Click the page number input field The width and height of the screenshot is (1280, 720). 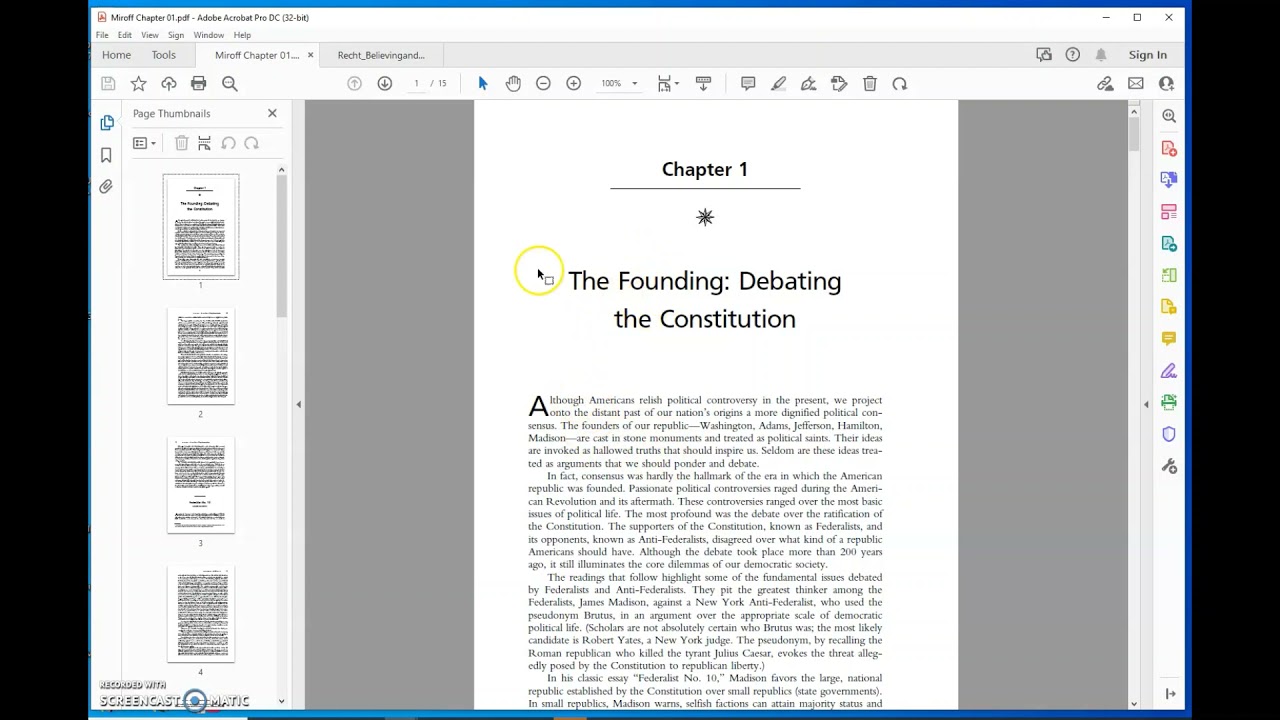tap(416, 84)
